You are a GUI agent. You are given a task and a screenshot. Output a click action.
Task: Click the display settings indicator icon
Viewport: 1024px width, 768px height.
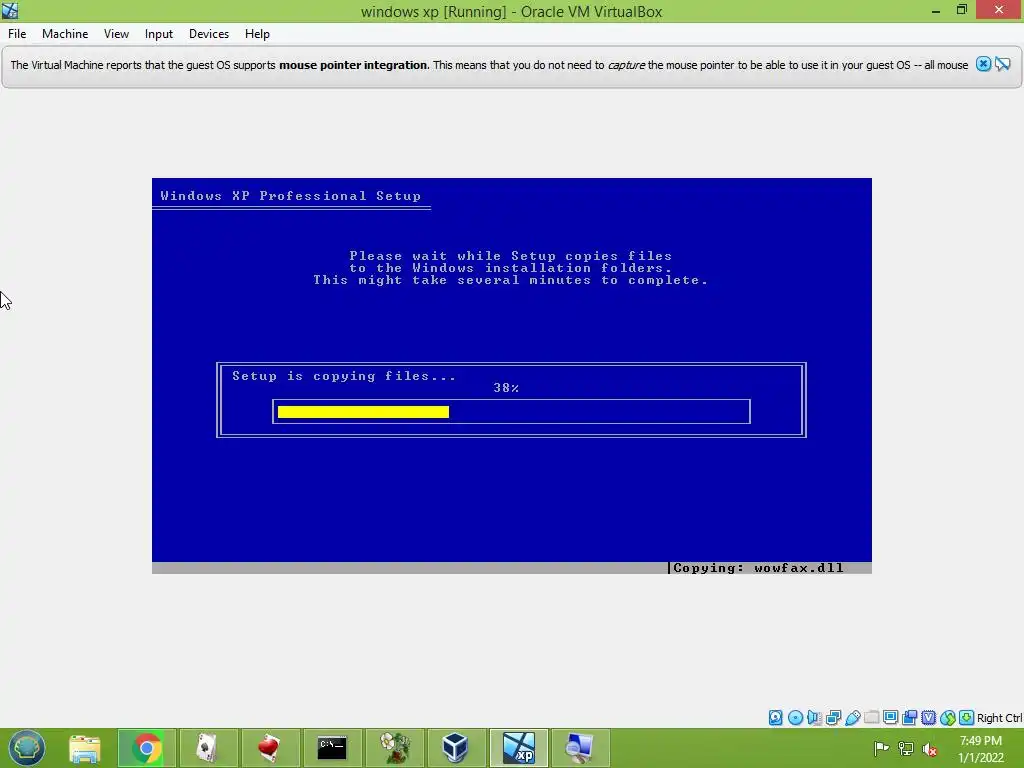890,718
